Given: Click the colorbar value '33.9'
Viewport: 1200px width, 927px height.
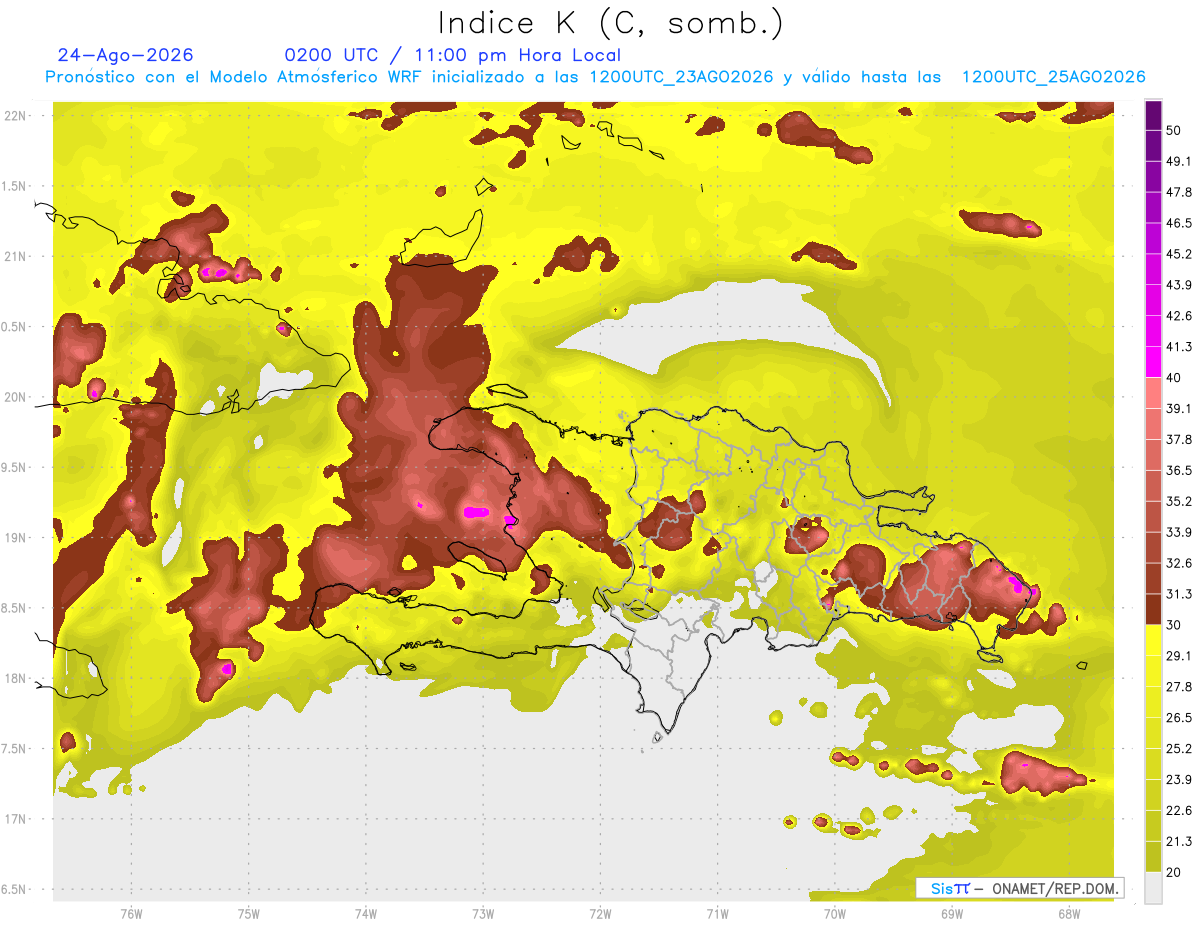Looking at the screenshot, I should pyautogui.click(x=1179, y=532).
